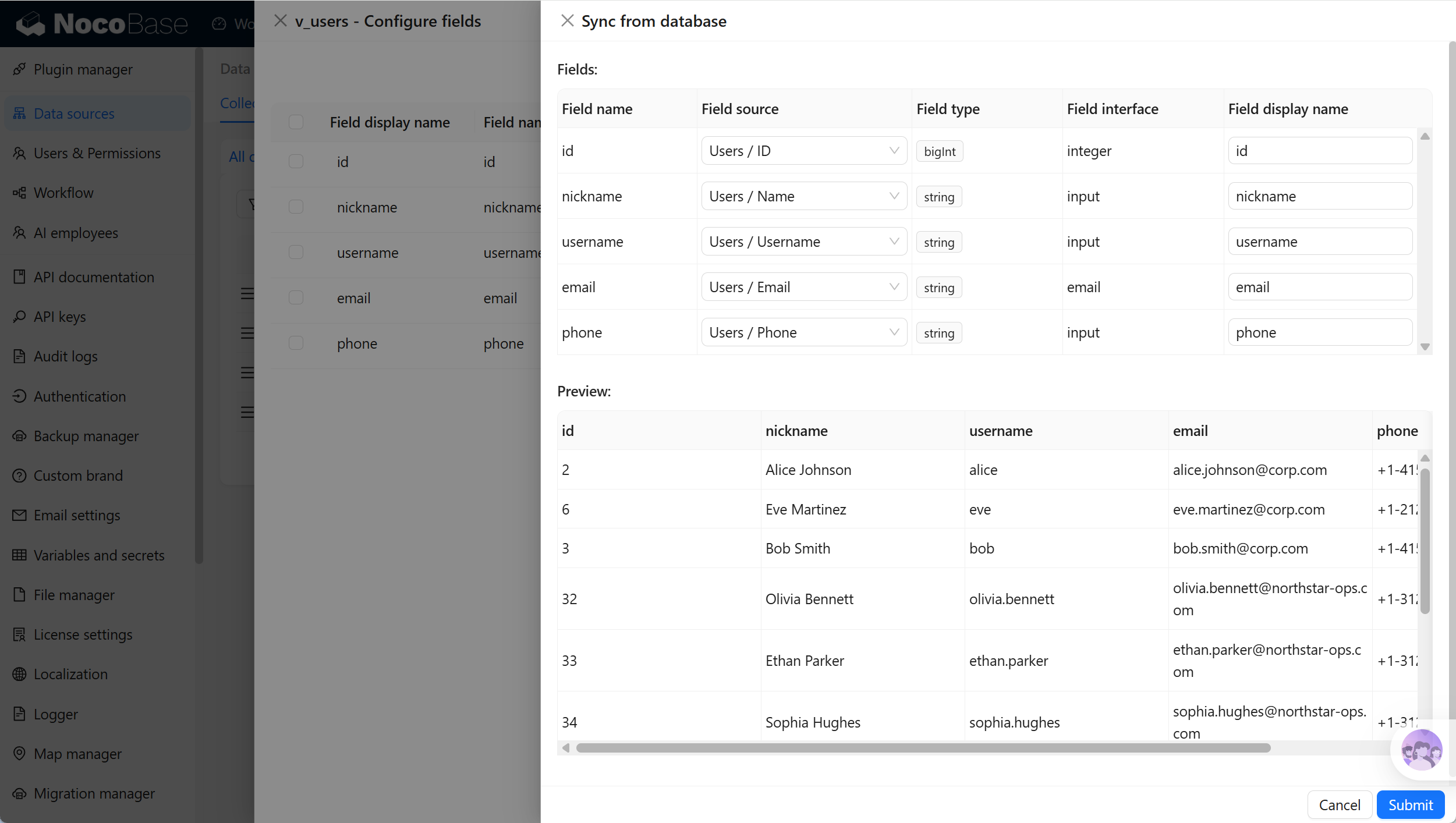Click the Sophia Hughes preview cell
Viewport: 1456px width, 823px height.
(x=862, y=722)
